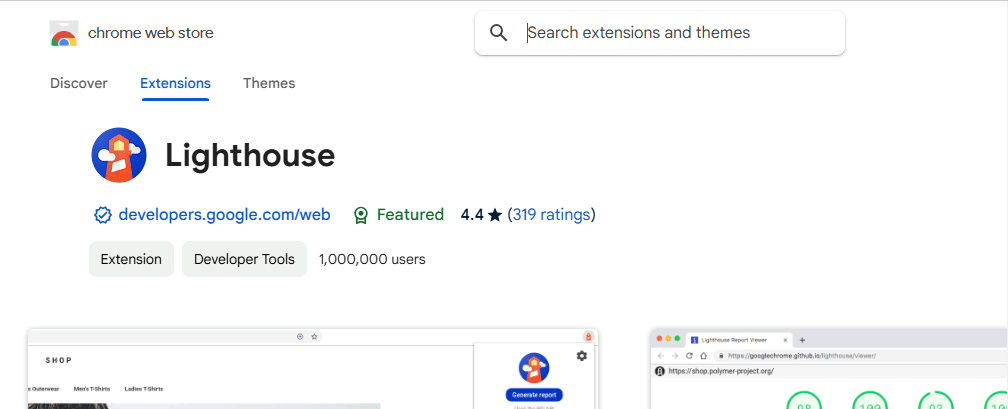Open the Themes tab

click(269, 83)
